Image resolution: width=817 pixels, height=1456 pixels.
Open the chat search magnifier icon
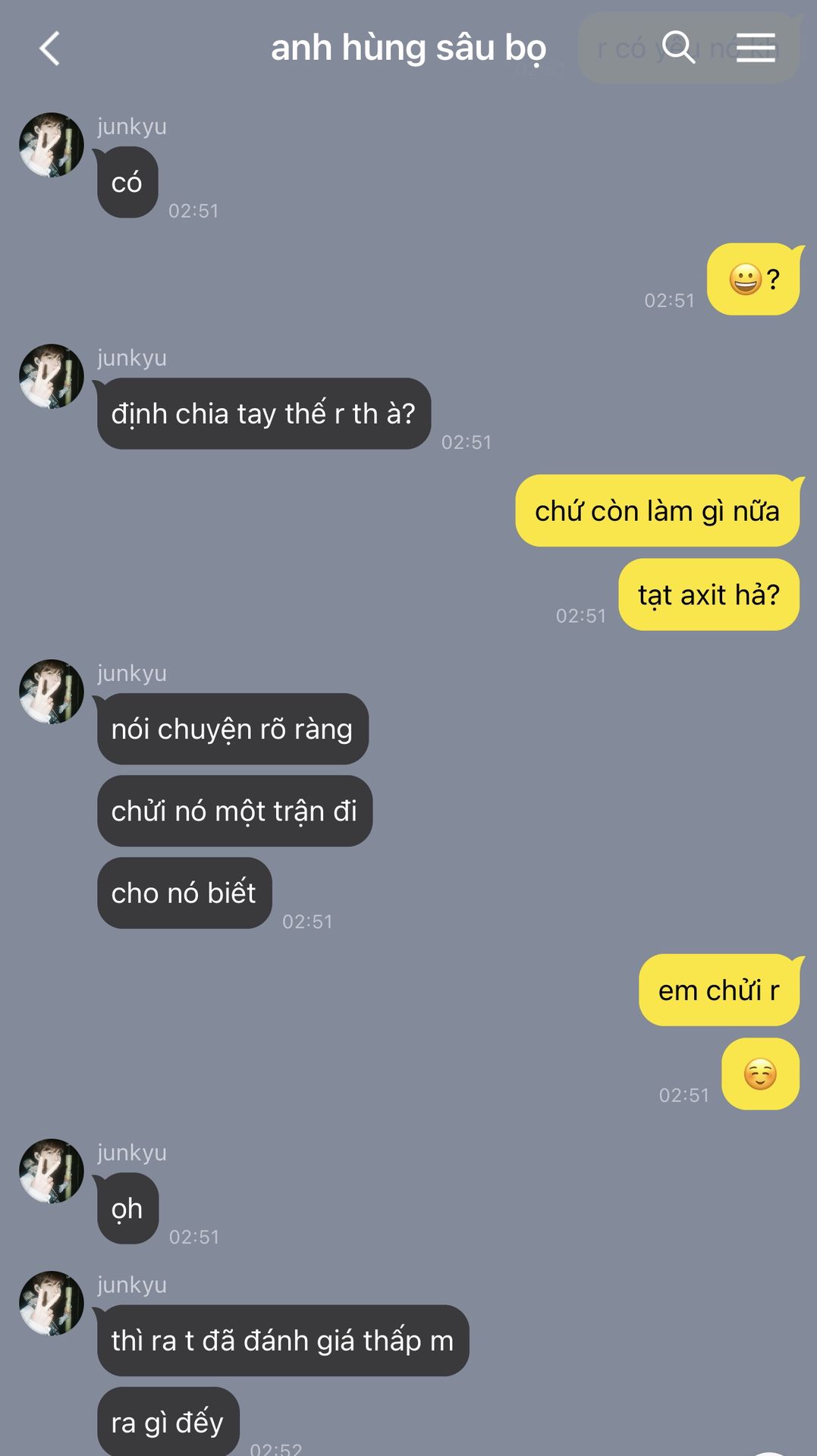pos(678,47)
